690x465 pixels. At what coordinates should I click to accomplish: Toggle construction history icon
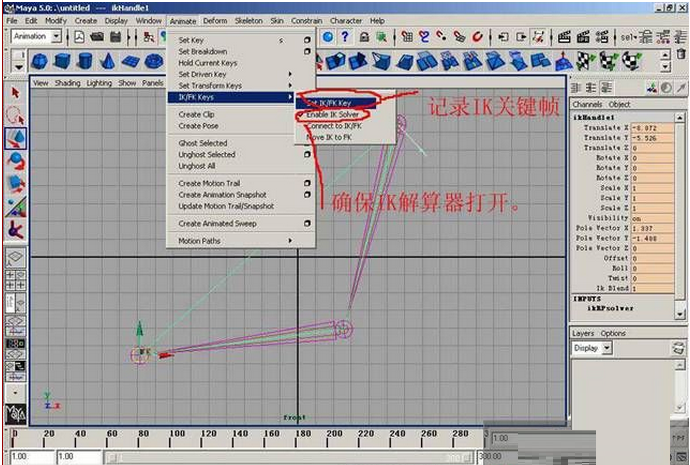pos(539,37)
